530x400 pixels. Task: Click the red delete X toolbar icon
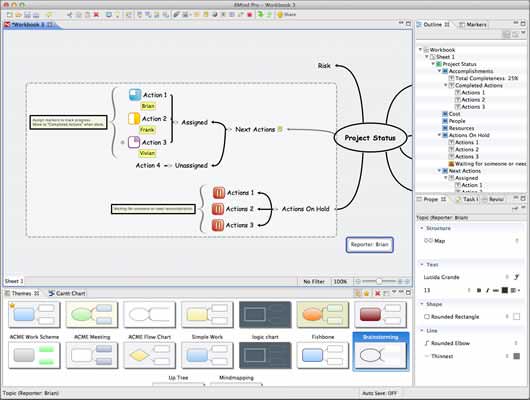click(x=96, y=15)
